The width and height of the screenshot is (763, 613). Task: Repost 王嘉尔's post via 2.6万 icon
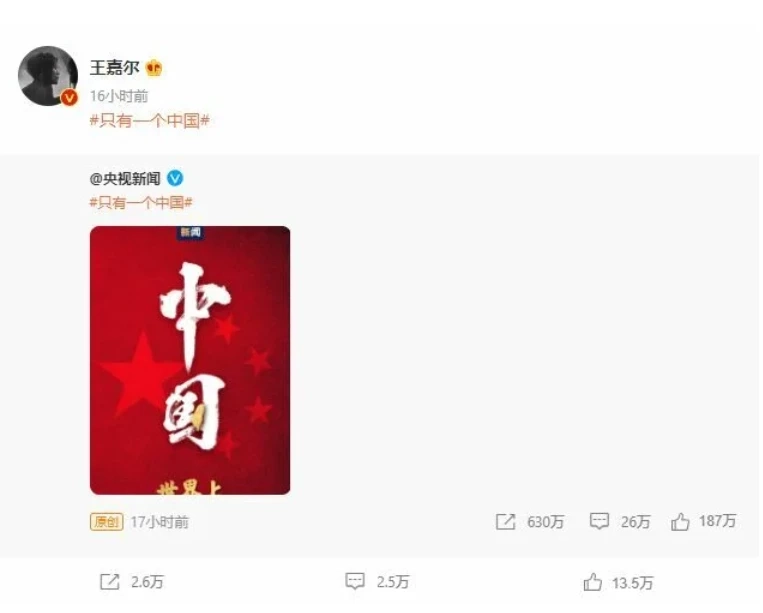[109, 582]
